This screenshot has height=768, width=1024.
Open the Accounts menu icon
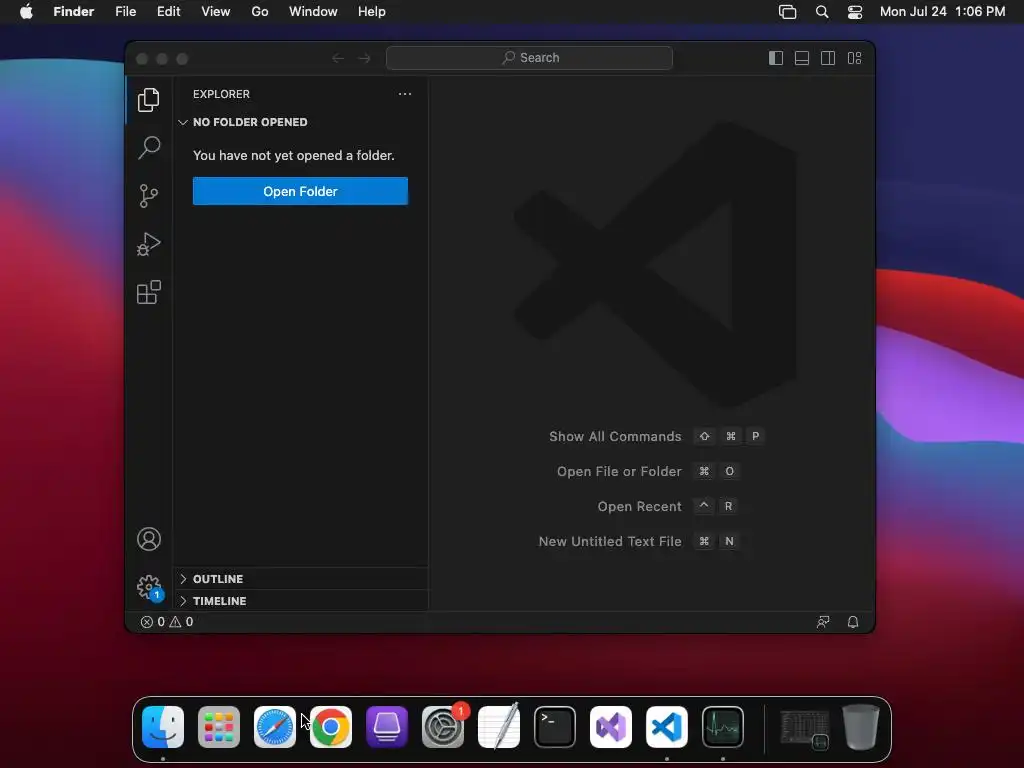(149, 539)
